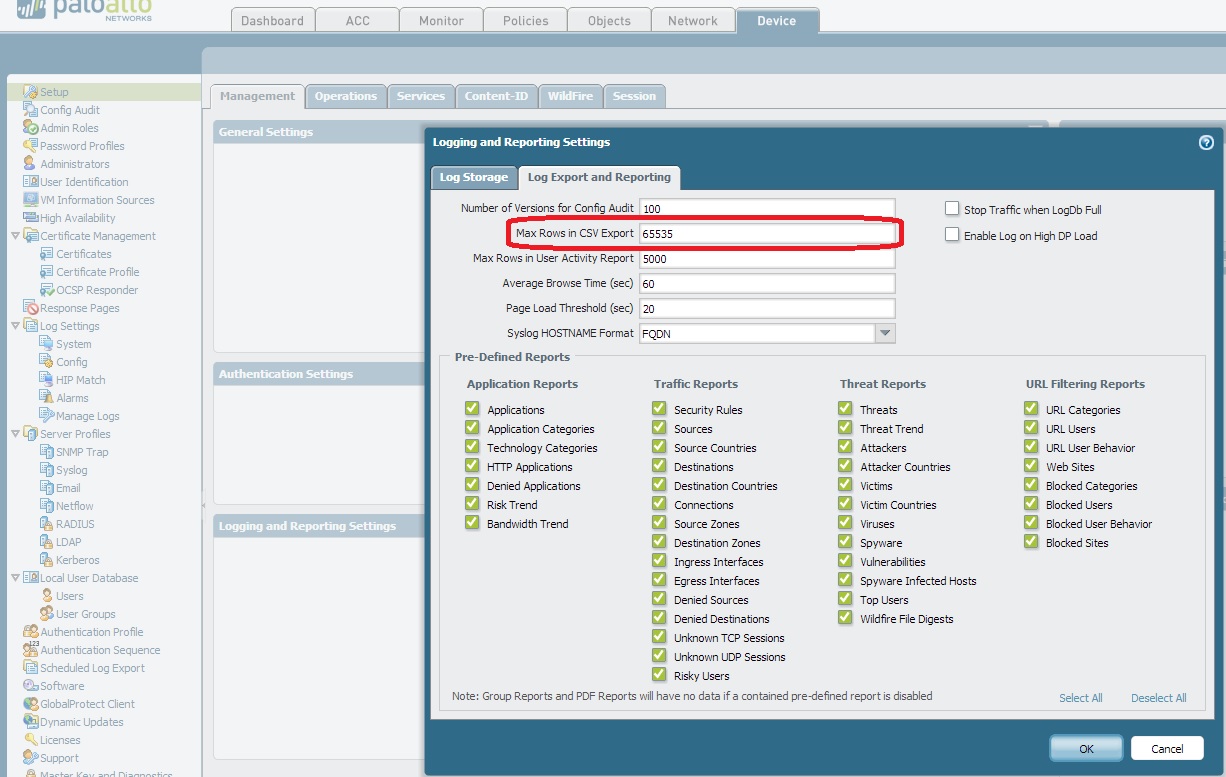
Task: Switch to the Log Storage tab
Action: pyautogui.click(x=474, y=177)
